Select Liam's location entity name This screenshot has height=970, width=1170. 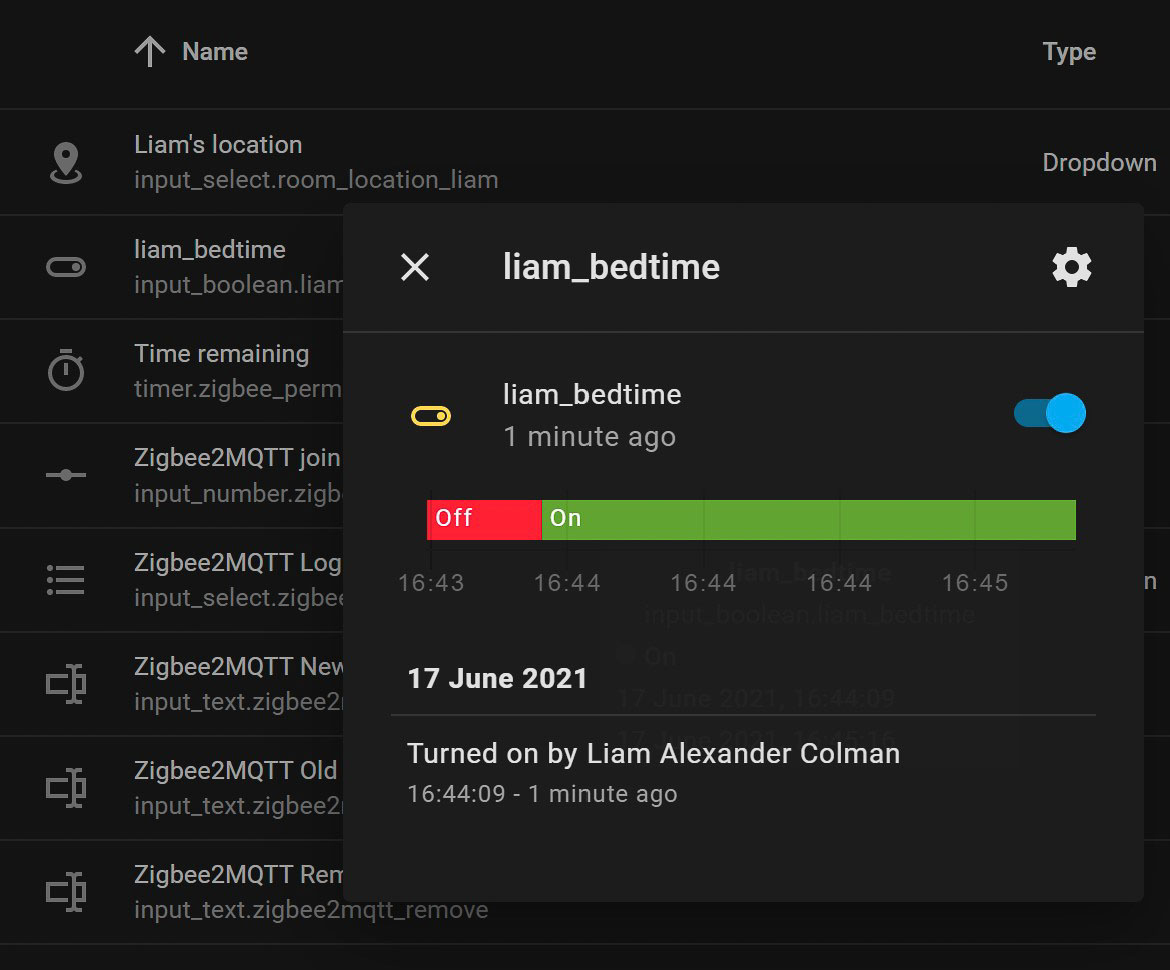[218, 144]
